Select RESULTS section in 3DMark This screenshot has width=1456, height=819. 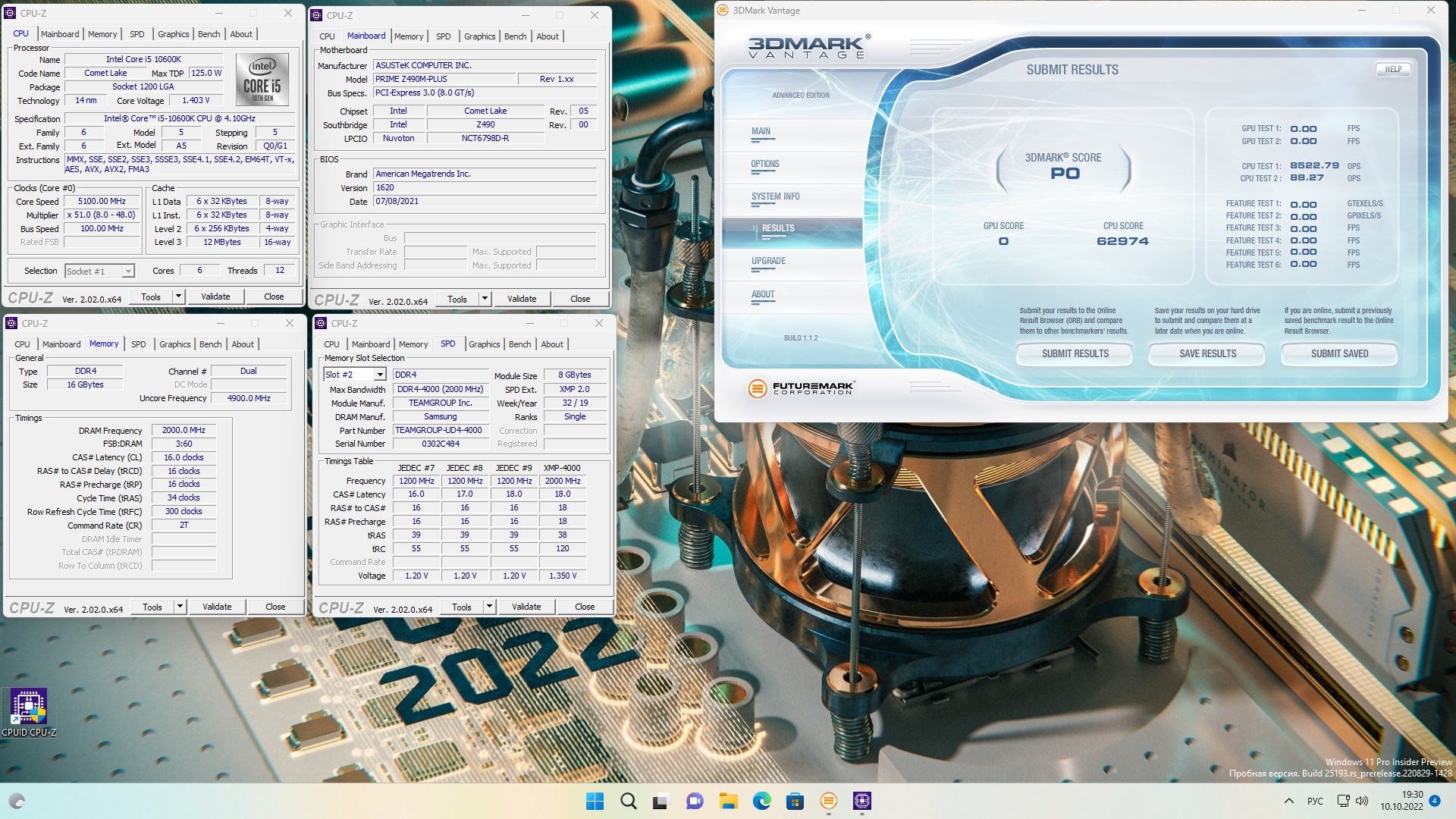(792, 232)
